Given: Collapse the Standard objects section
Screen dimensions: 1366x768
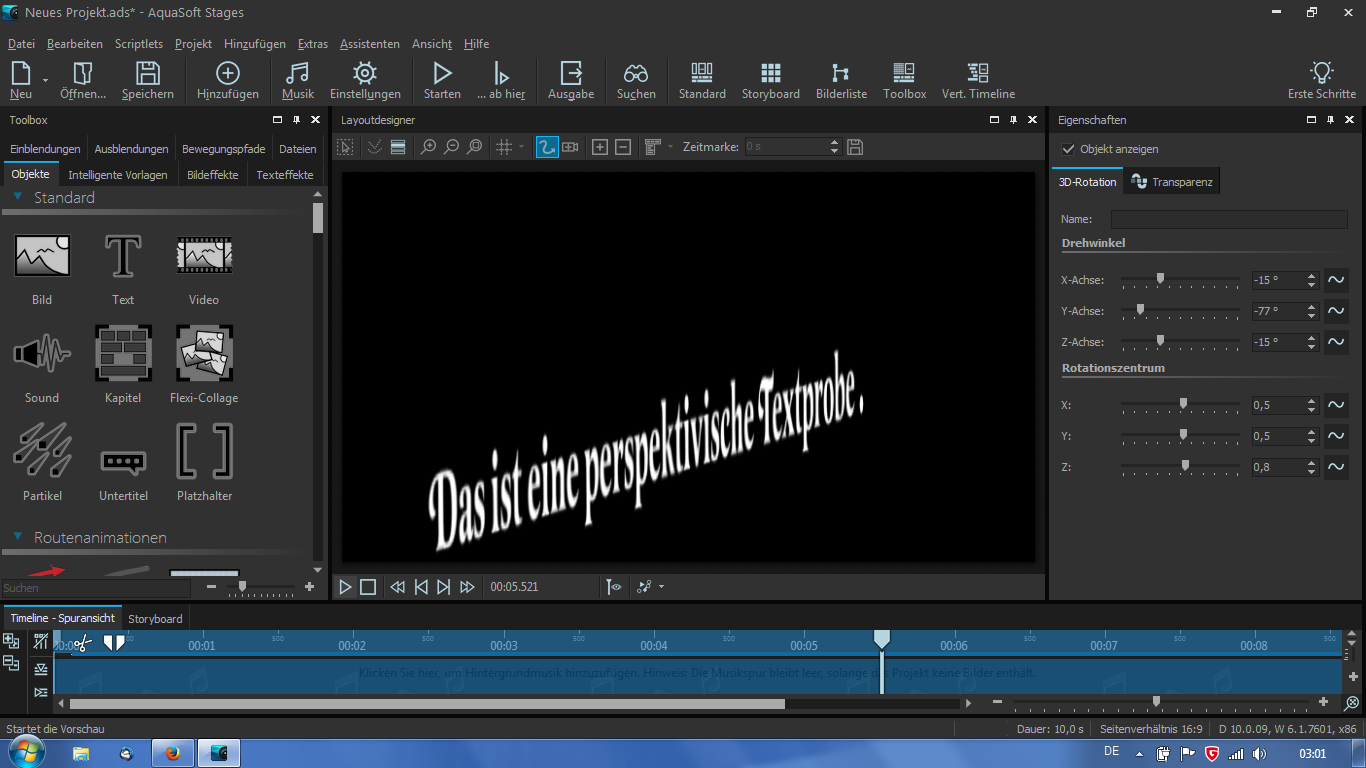Looking at the screenshot, I should (18, 197).
